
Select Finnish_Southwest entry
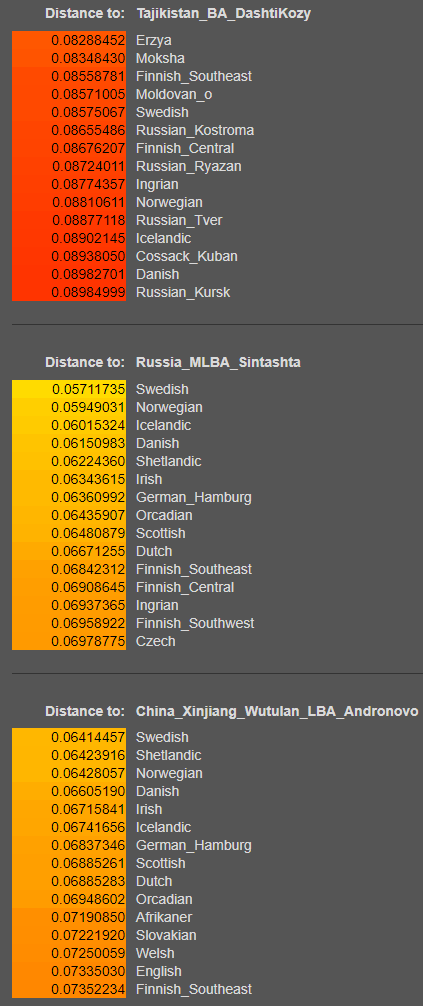195,623
